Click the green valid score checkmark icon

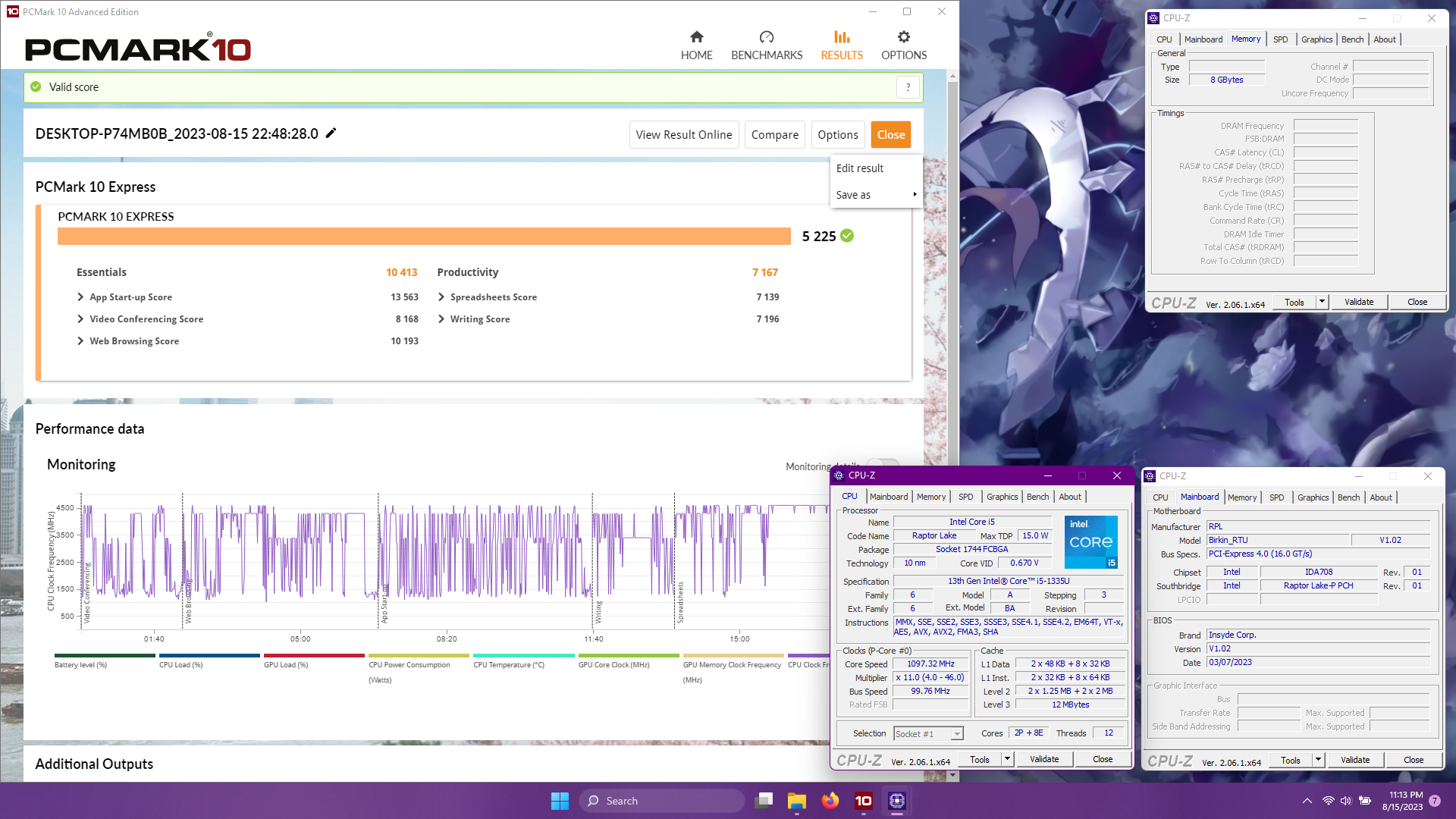click(x=36, y=87)
